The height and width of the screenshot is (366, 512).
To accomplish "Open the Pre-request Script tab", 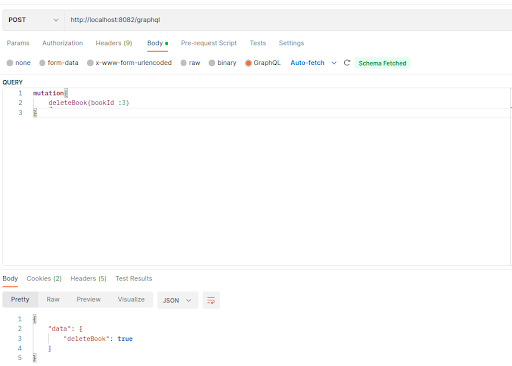I will coord(209,43).
